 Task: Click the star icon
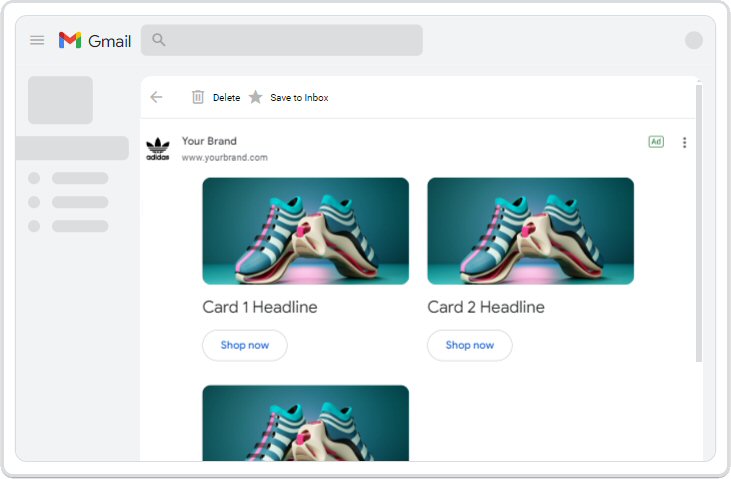[255, 97]
